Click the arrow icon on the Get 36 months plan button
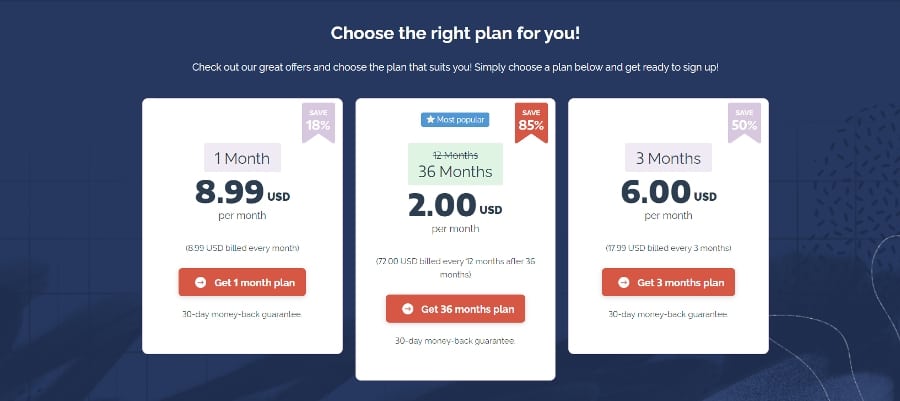Image resolution: width=900 pixels, height=401 pixels. click(x=407, y=309)
